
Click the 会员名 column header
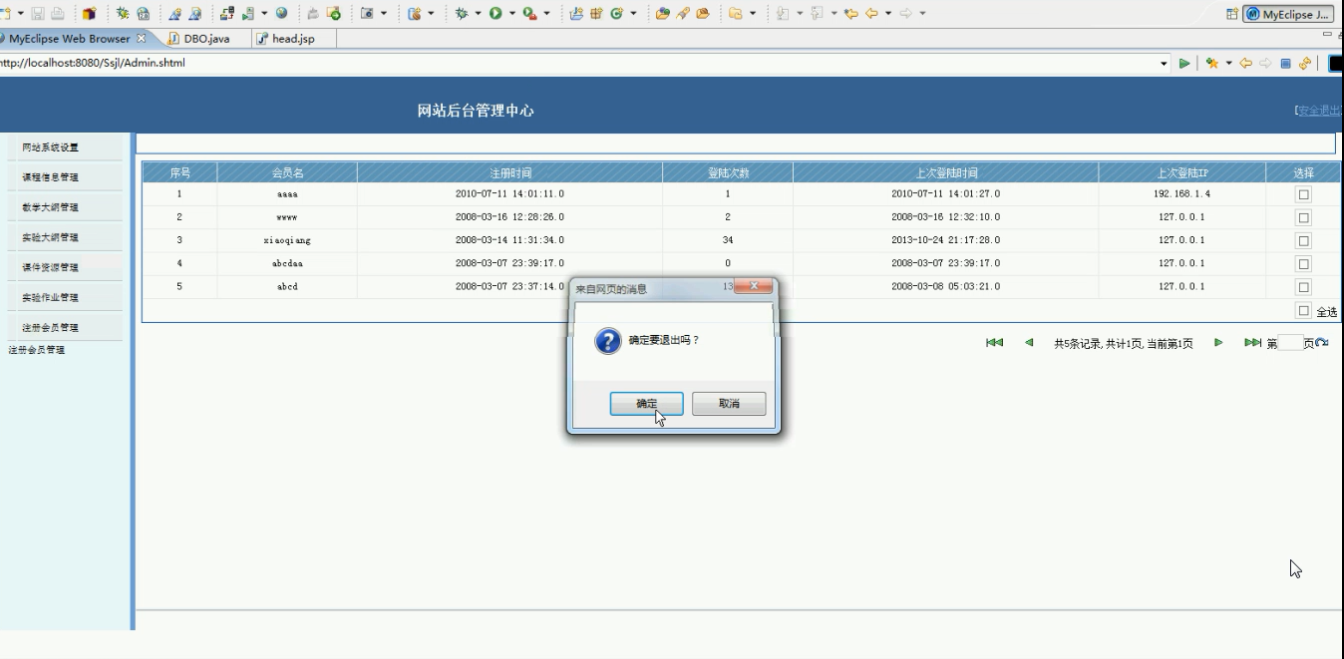(x=287, y=172)
